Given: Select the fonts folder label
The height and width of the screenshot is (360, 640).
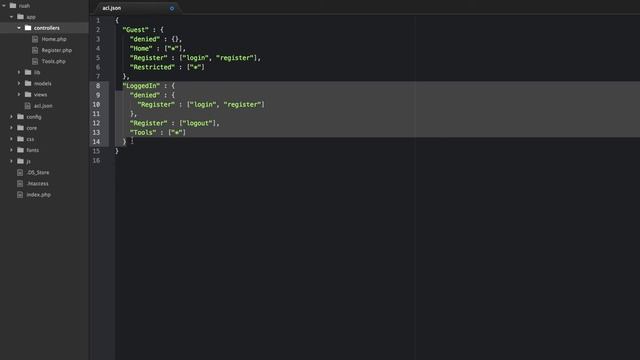Looking at the screenshot, I should click(x=33, y=150).
